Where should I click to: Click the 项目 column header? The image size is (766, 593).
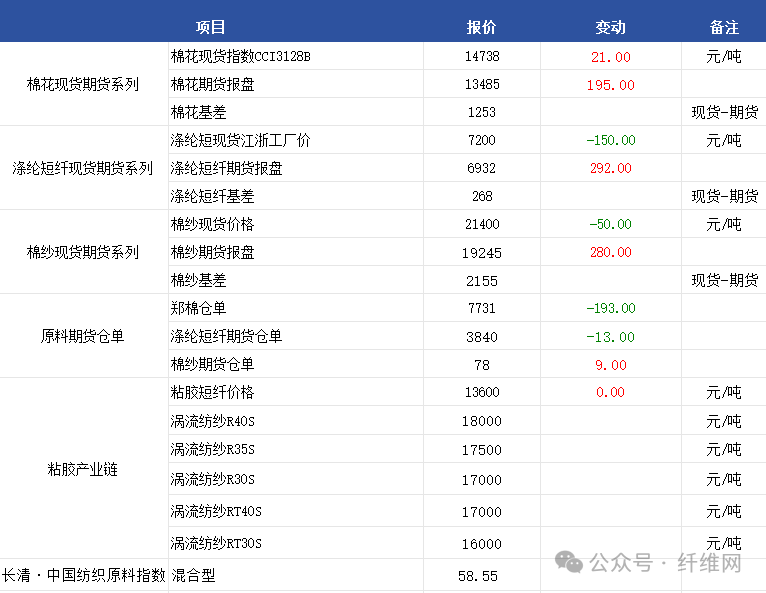210,27
